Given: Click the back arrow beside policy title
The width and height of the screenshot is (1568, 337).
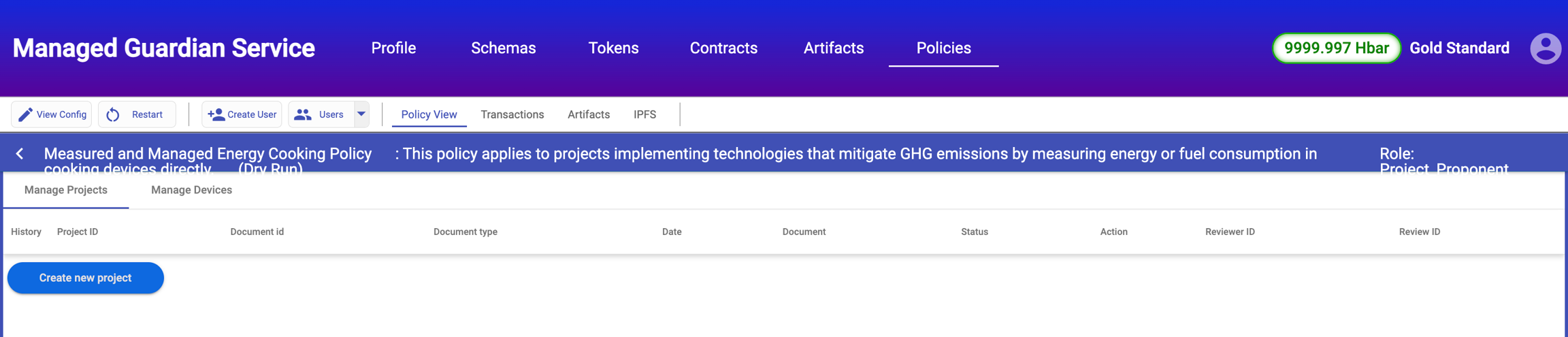Looking at the screenshot, I should coord(20,154).
